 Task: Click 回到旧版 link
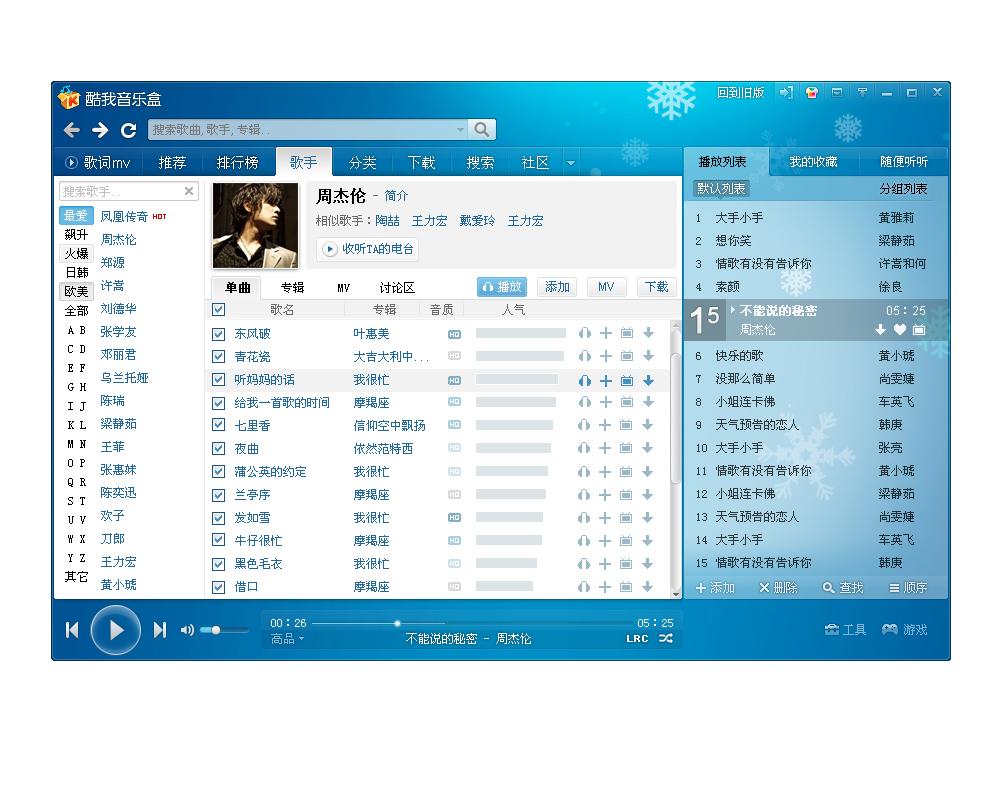[740, 93]
